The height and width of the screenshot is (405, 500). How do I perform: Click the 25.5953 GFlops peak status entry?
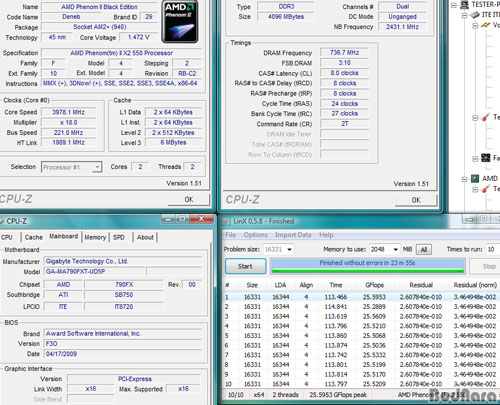pyautogui.click(x=338, y=395)
